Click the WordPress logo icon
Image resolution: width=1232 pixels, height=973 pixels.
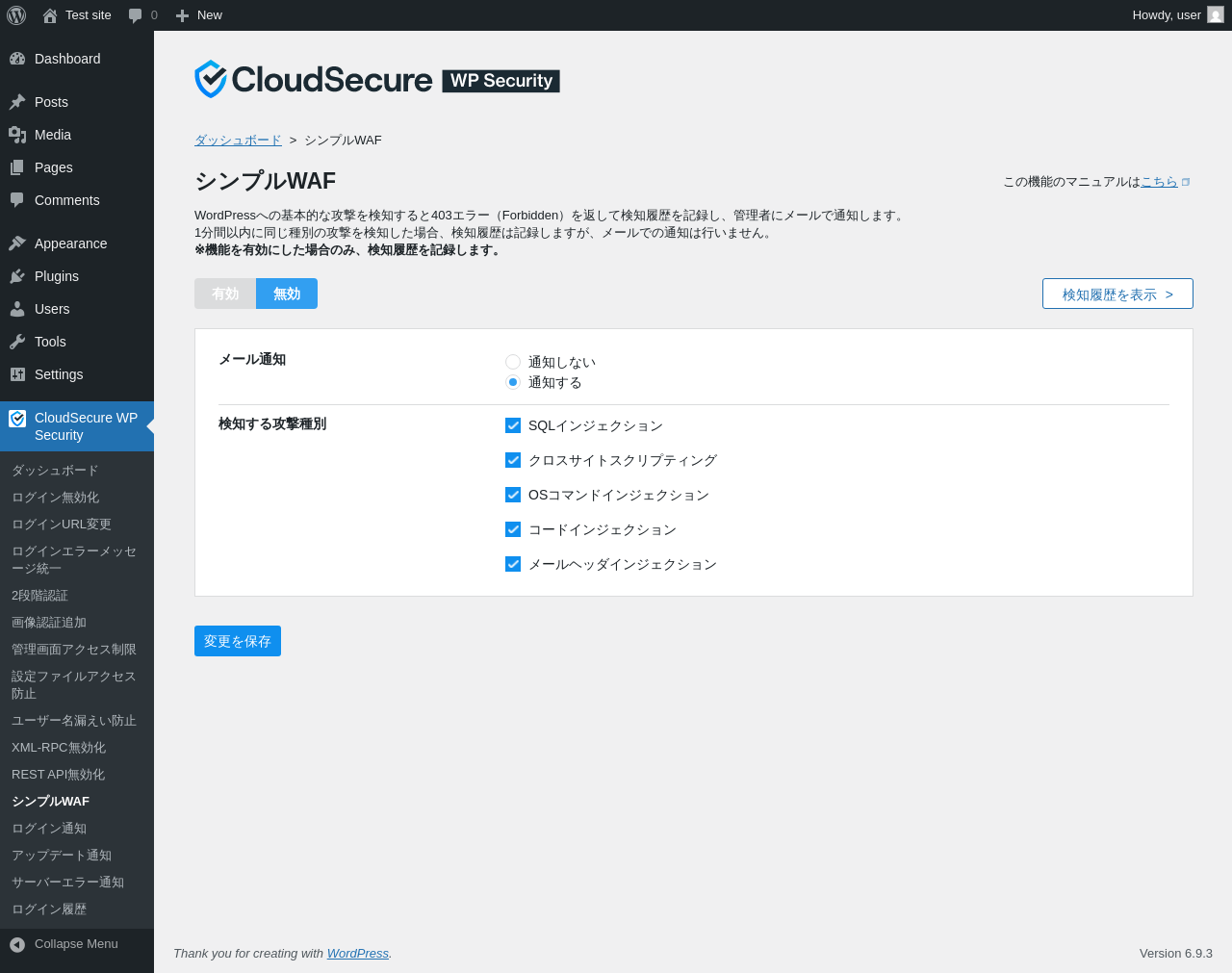click(x=16, y=15)
